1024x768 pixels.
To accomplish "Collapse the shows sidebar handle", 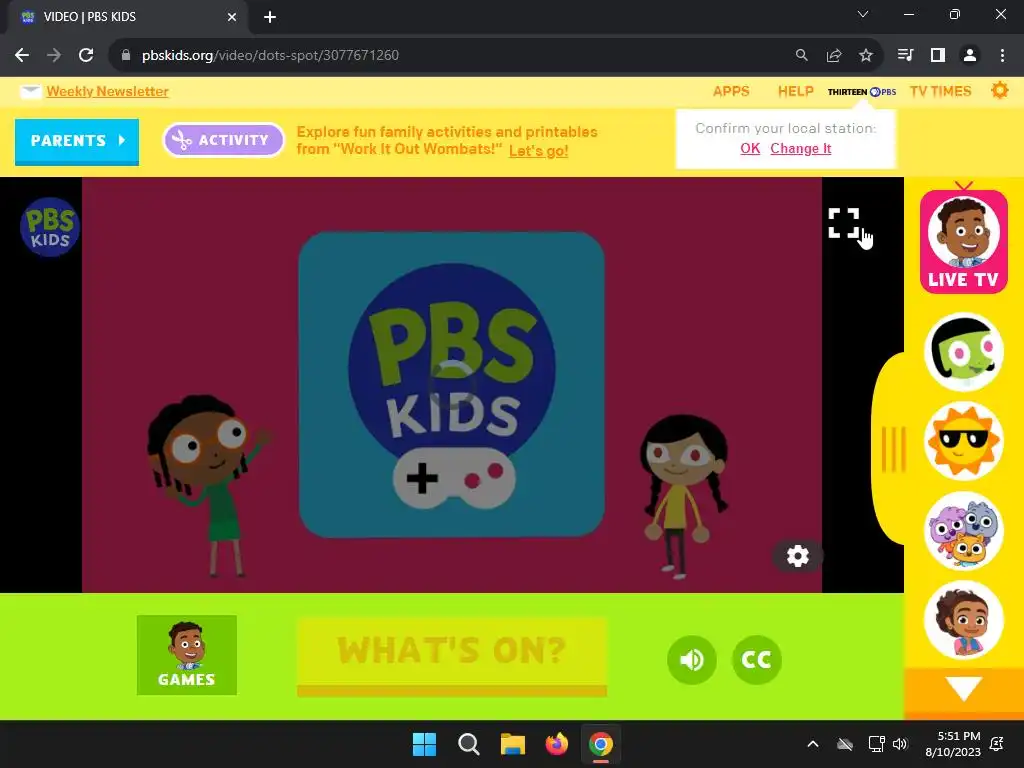I will coord(893,449).
